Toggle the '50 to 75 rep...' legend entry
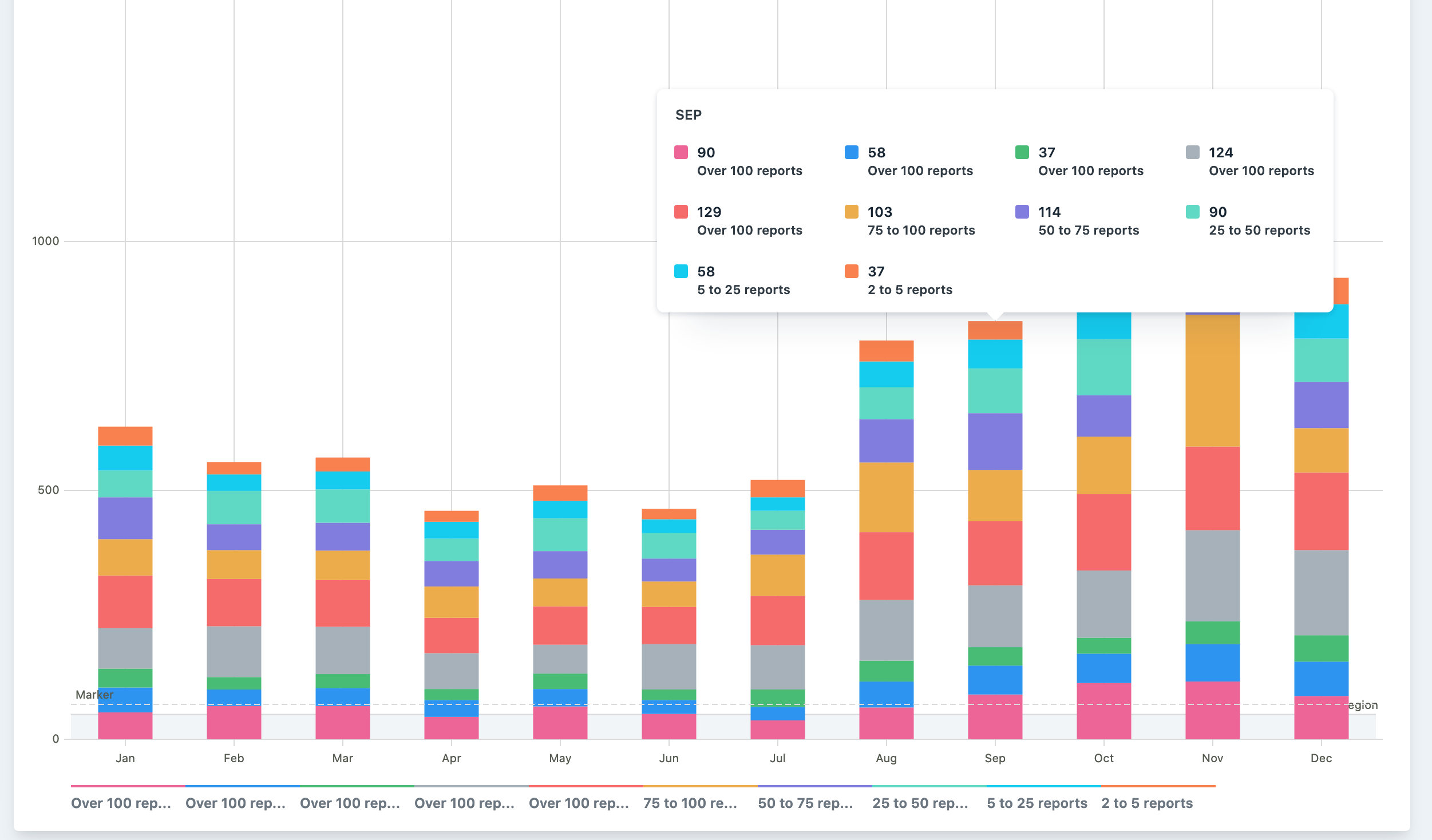 point(805,803)
